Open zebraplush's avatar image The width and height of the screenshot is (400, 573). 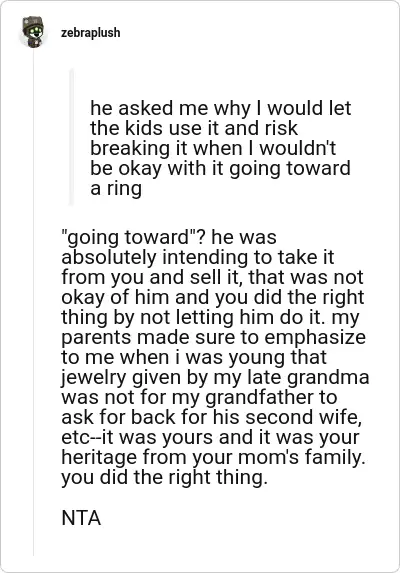pos(33,32)
